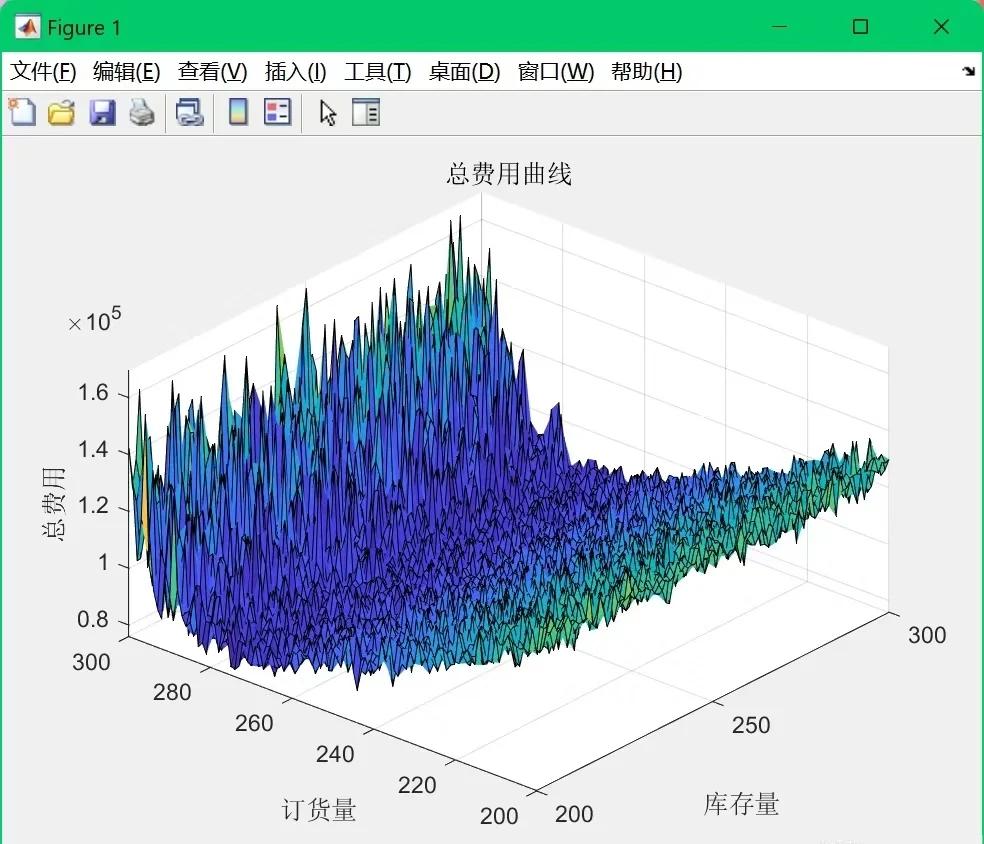This screenshot has width=984, height=844.
Task: Toggle the legend insertion icon
Action: click(277, 112)
